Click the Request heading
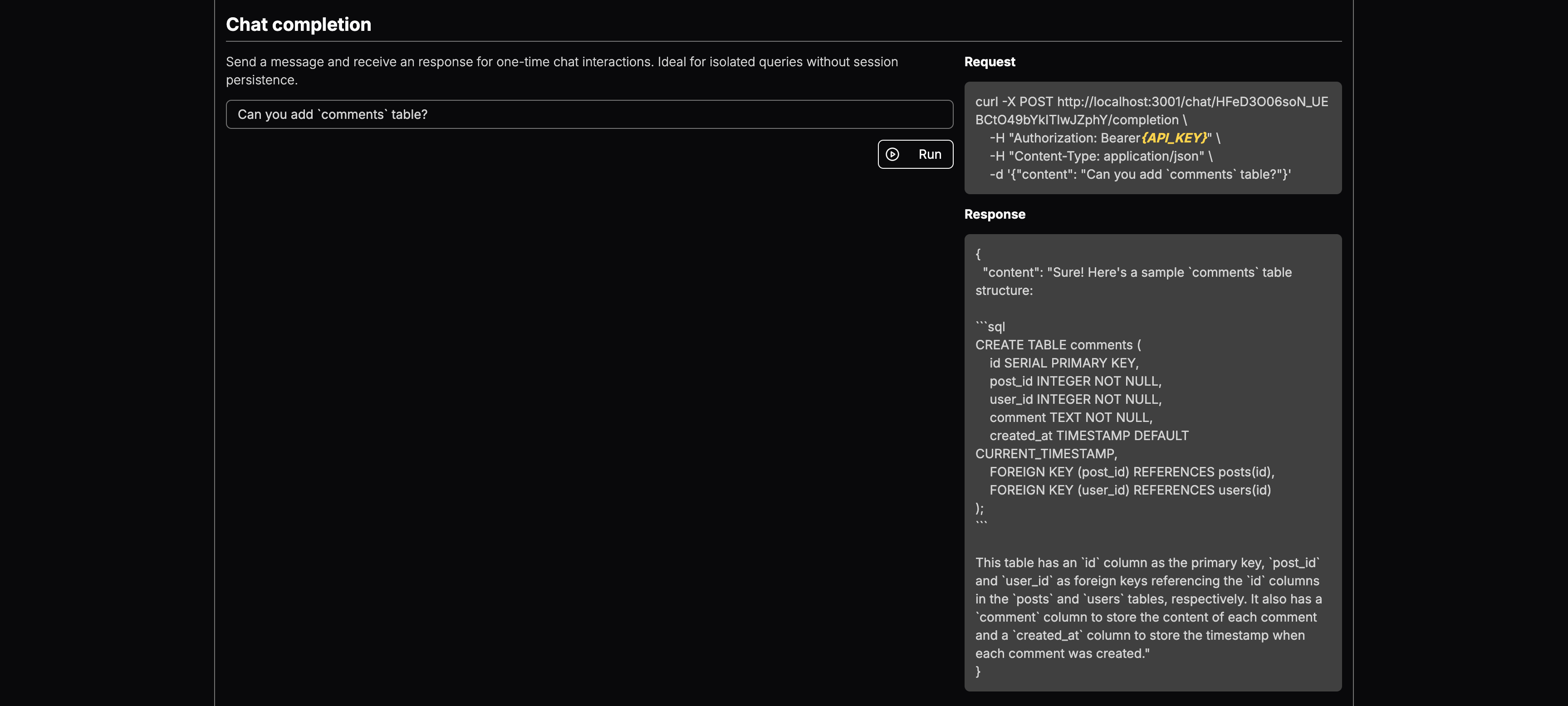Viewport: 1568px width, 706px height. tap(990, 61)
